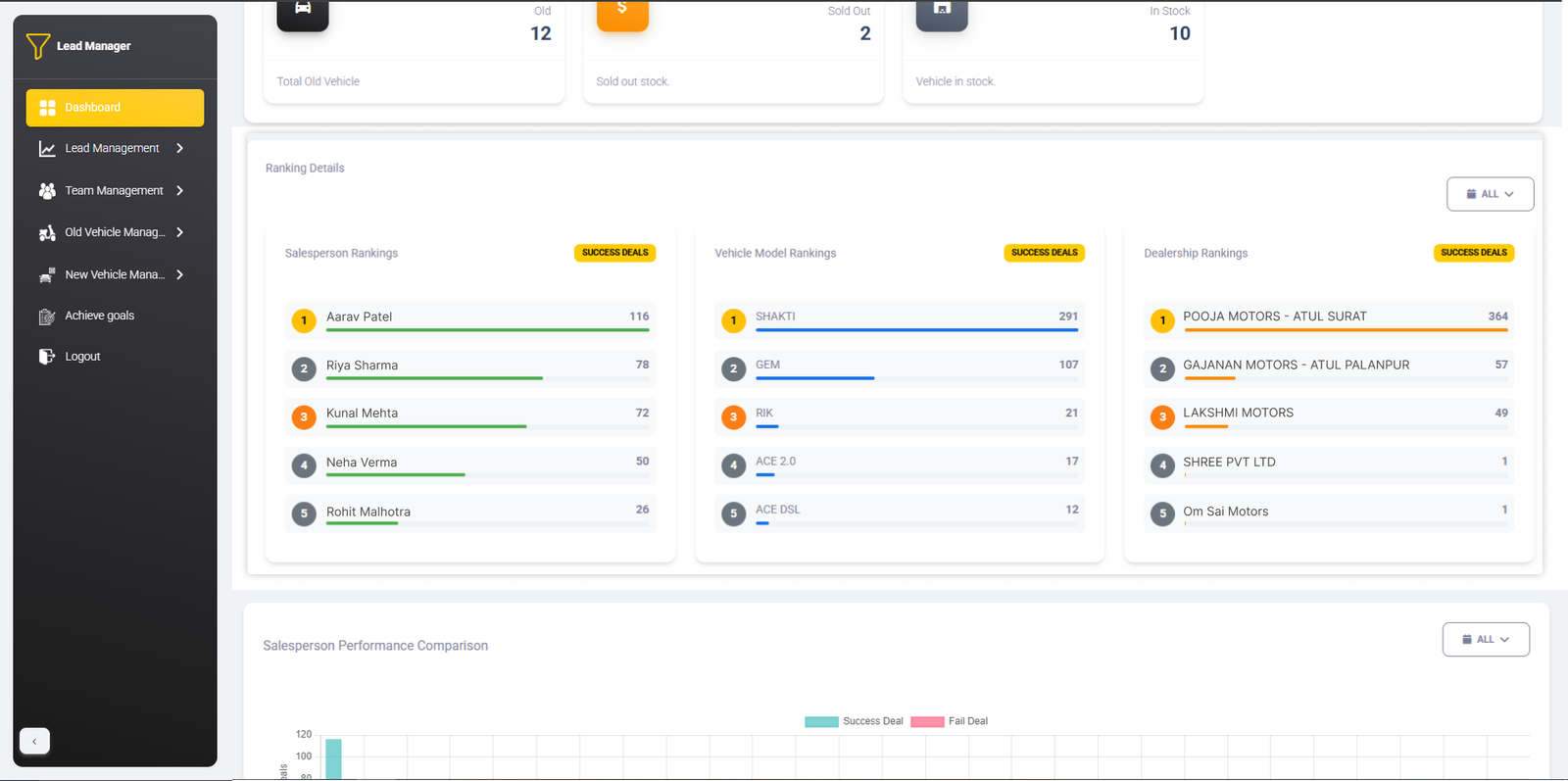Click the New Vehicle Management icon

pyautogui.click(x=47, y=275)
